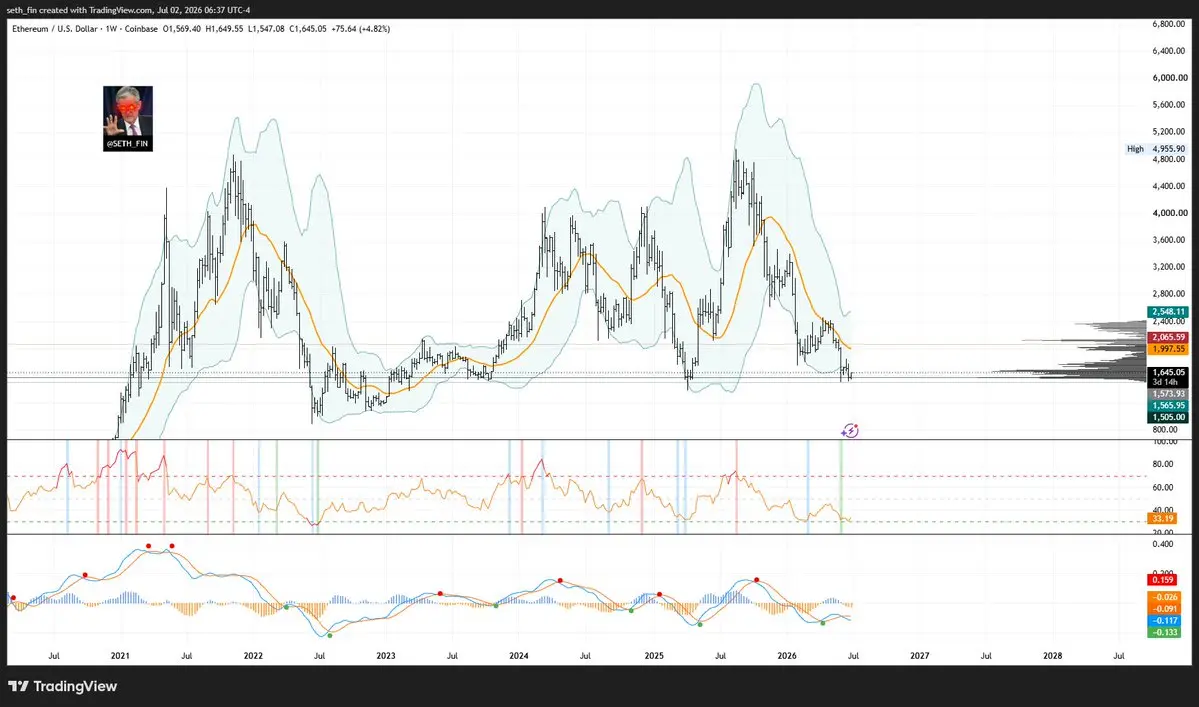Viewport: 1199px width, 707px height.
Task: Click the blue MACD -0.117 label
Action: point(1164,621)
